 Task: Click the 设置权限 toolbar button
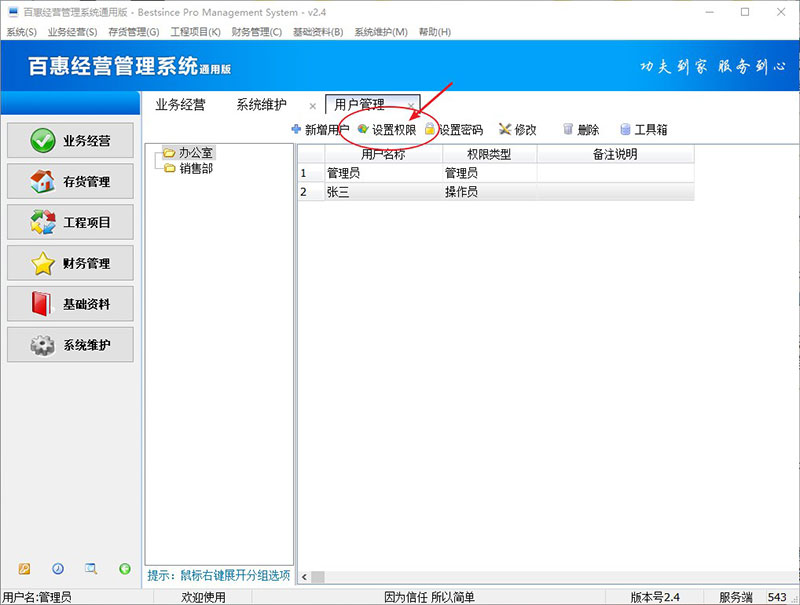point(387,130)
